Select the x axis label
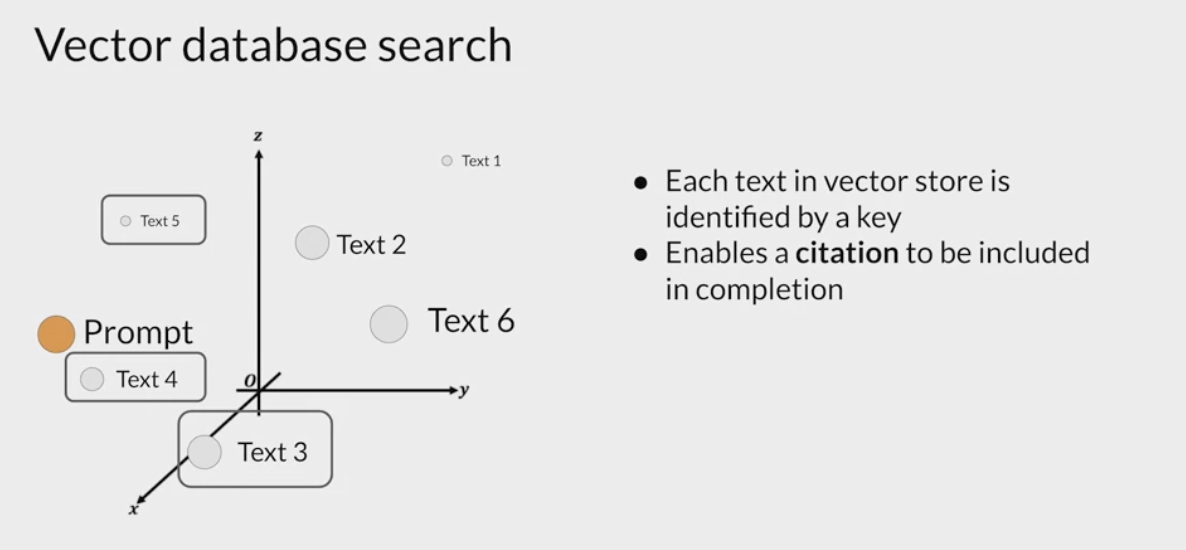 (x=133, y=510)
